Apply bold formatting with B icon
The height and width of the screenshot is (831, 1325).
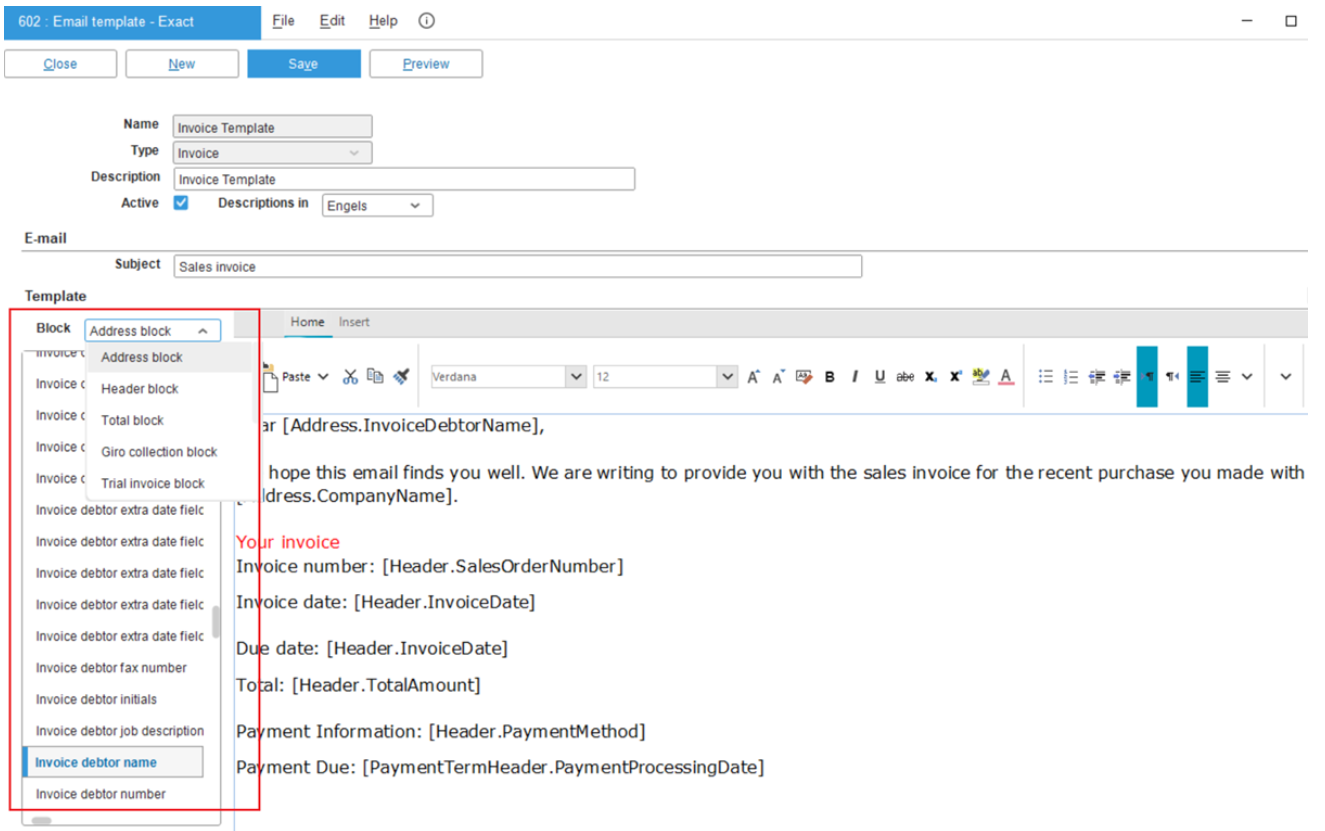click(829, 377)
